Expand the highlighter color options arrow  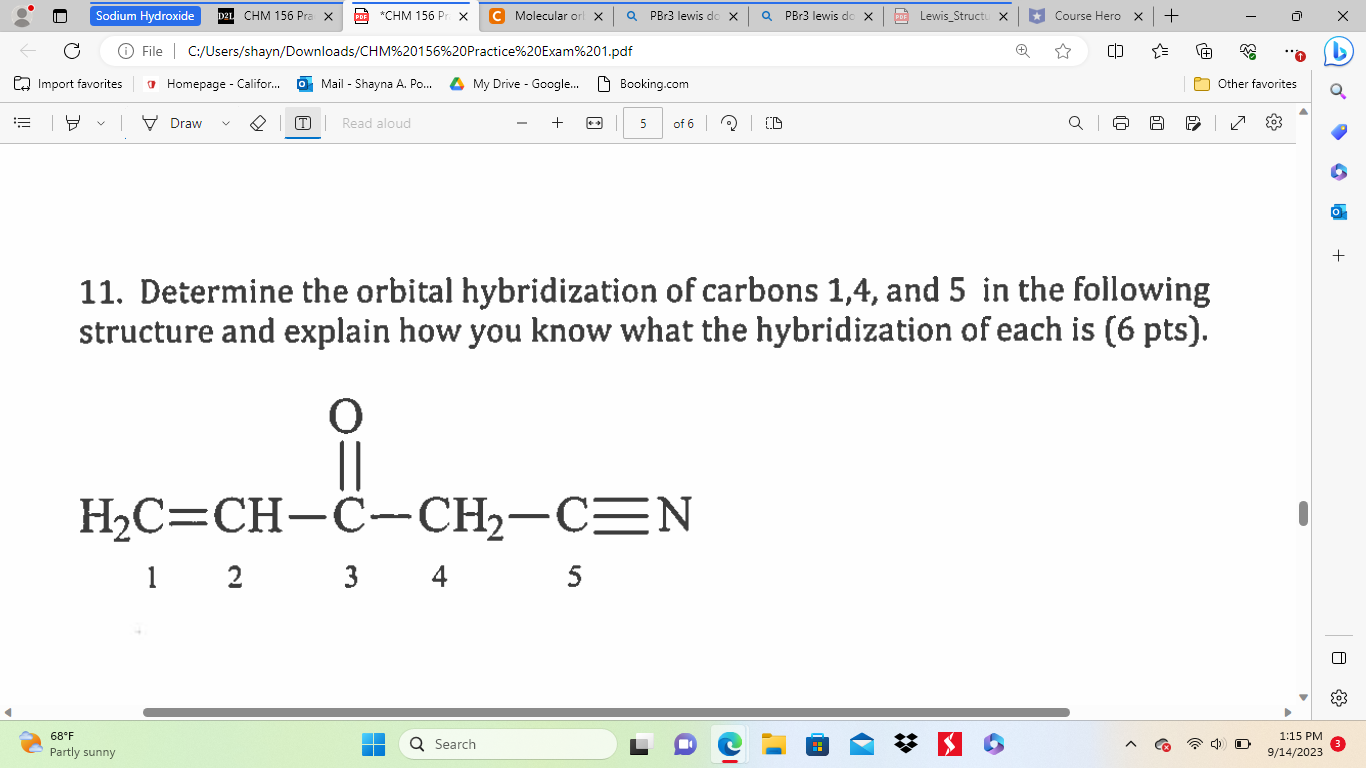tap(101, 123)
